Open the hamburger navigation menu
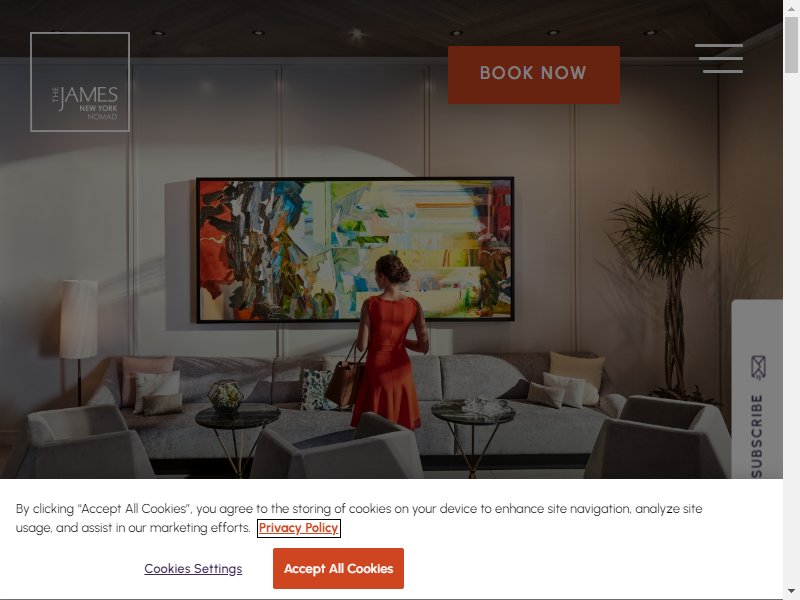 [x=718, y=58]
